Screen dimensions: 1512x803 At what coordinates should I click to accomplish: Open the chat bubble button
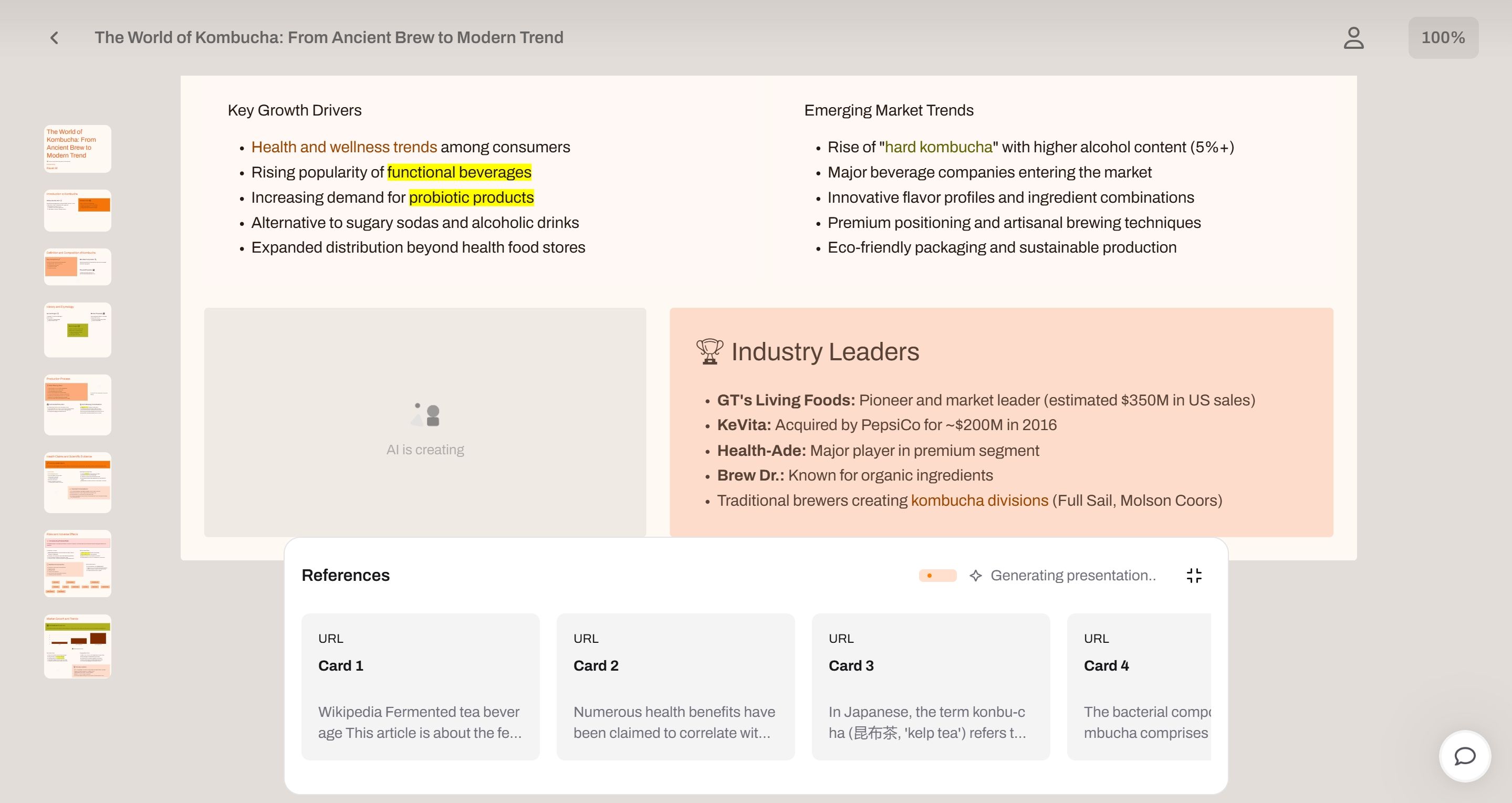point(1465,756)
